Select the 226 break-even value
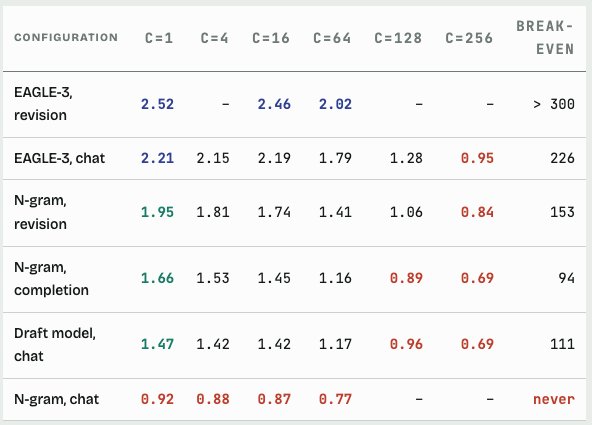The image size is (592, 425). click(563, 158)
